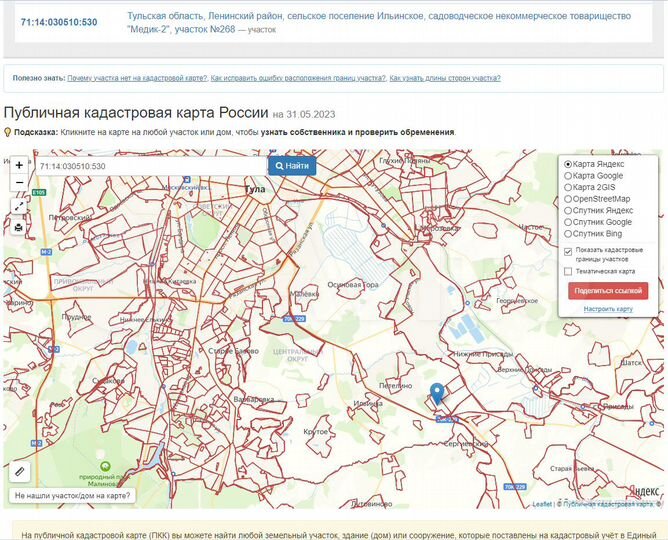Click Осиновая Гора label on map
This screenshot has height=540, width=668.
[x=353, y=284]
